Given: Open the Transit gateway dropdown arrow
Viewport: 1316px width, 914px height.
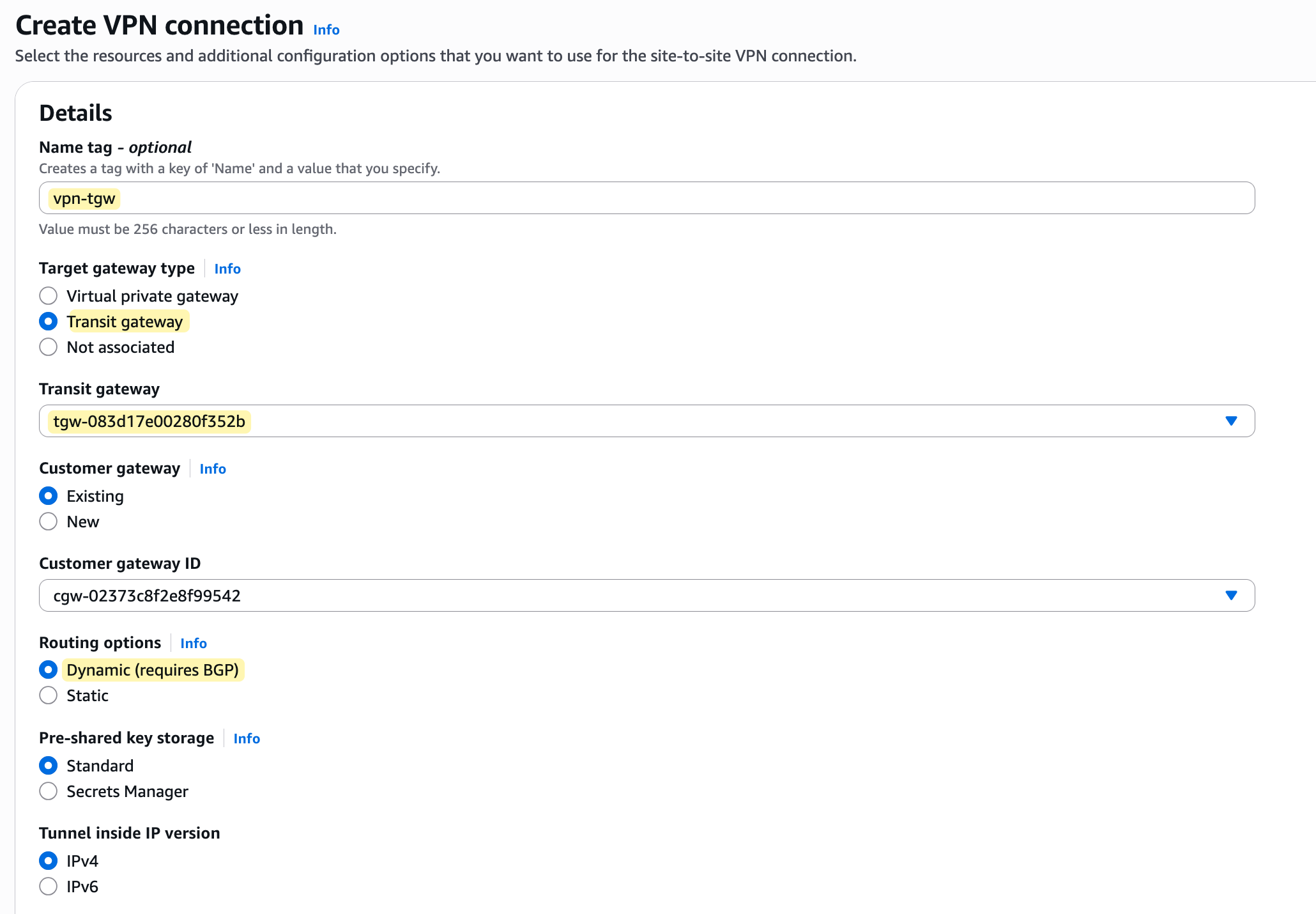Looking at the screenshot, I should (1231, 421).
